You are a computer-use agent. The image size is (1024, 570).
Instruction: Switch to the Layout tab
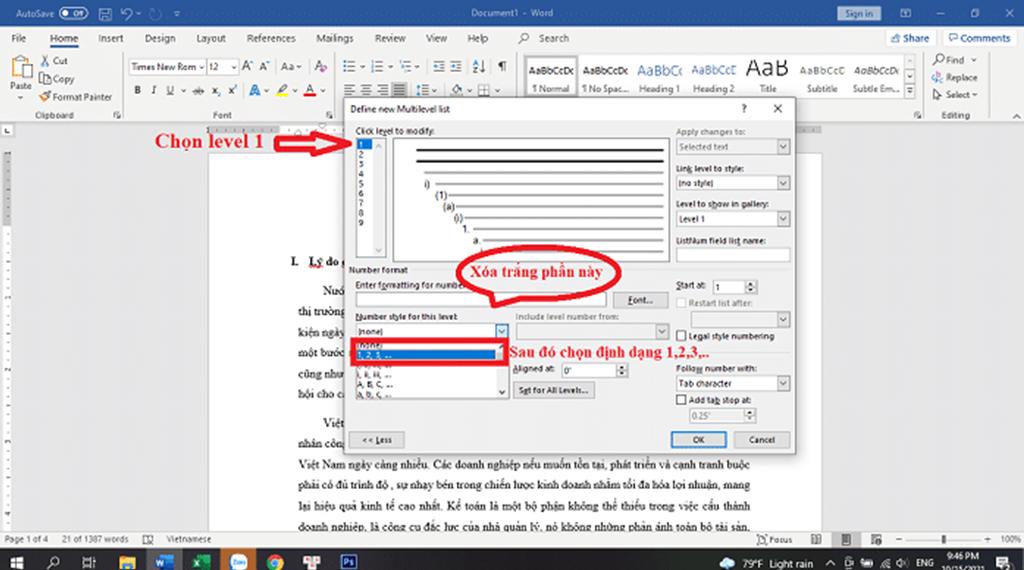coord(211,39)
